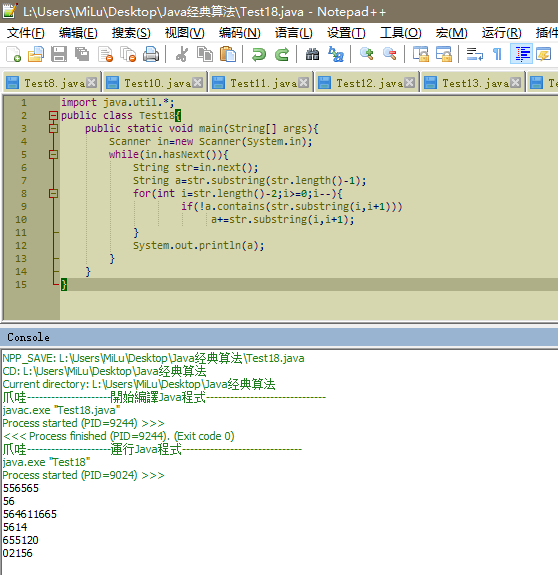This screenshot has height=575, width=558.
Task: Click Scanner in=new Scanner code line
Action: 210,142
